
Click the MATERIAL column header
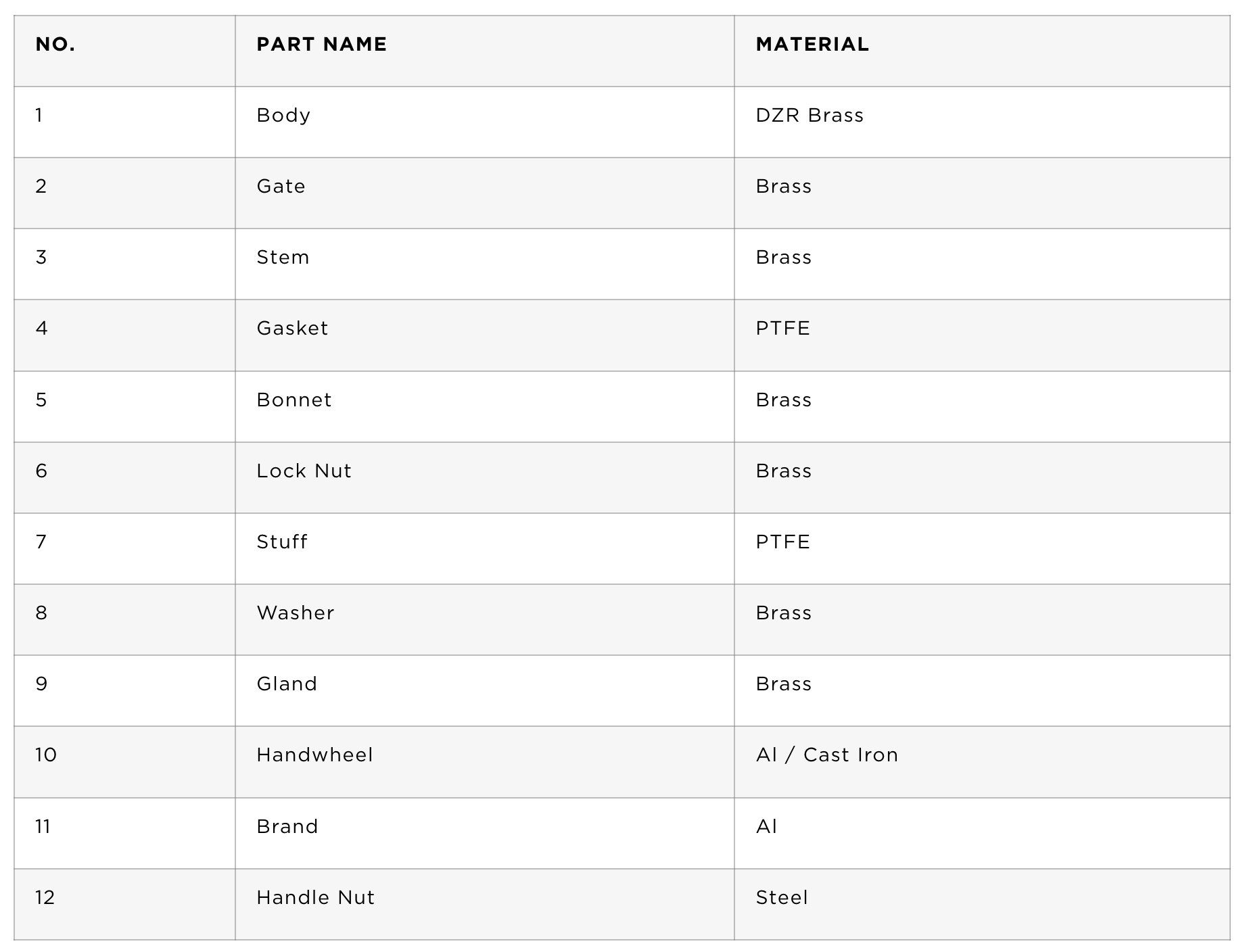click(x=812, y=45)
